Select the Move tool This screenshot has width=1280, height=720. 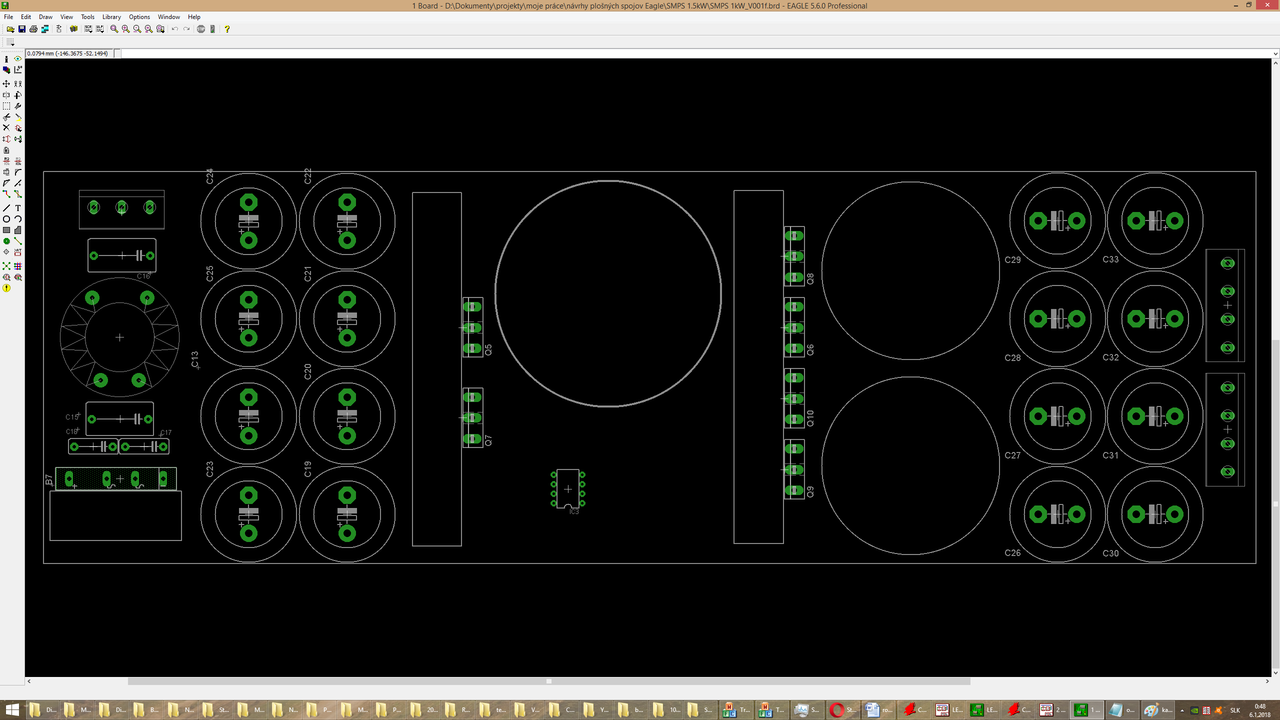pyautogui.click(x=7, y=84)
